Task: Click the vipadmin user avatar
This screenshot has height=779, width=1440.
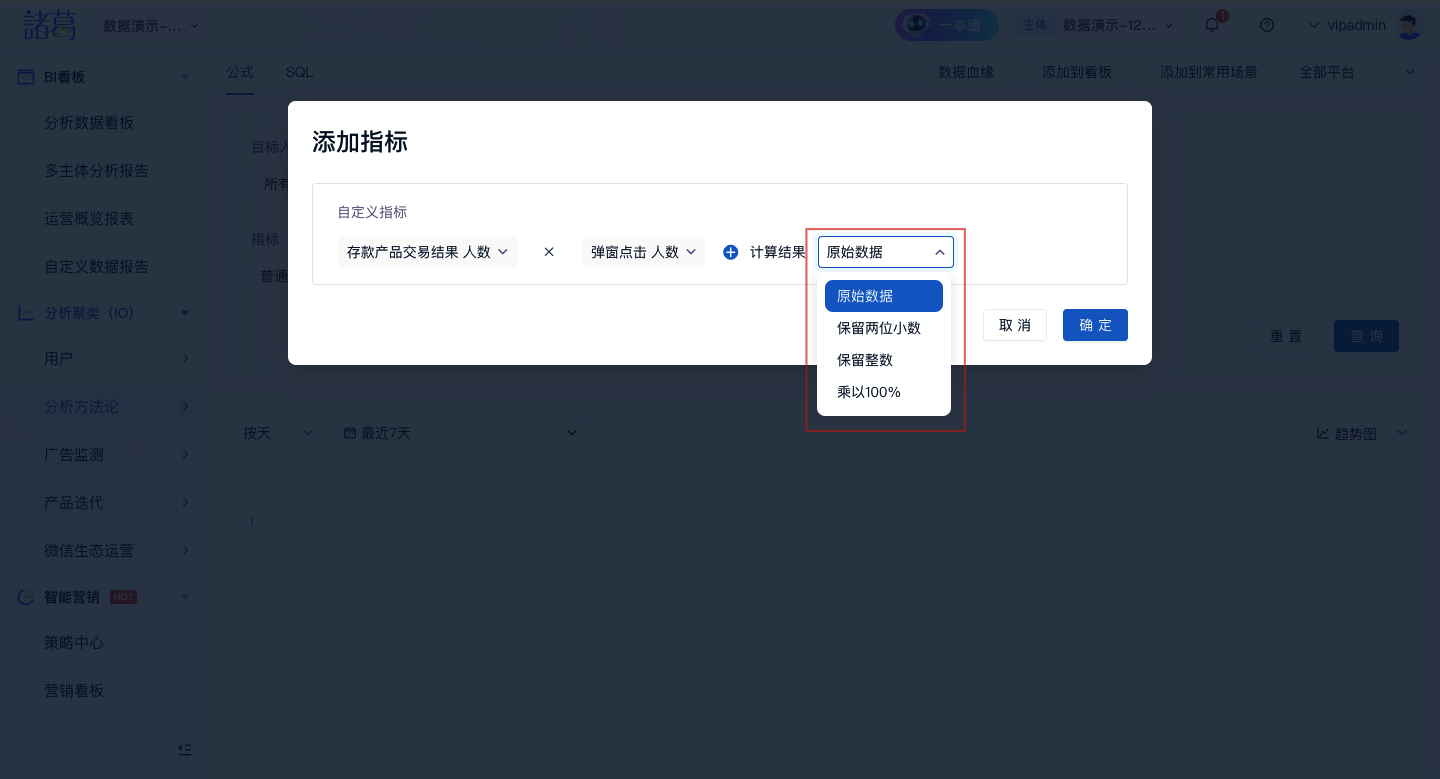Action: coord(1409,25)
